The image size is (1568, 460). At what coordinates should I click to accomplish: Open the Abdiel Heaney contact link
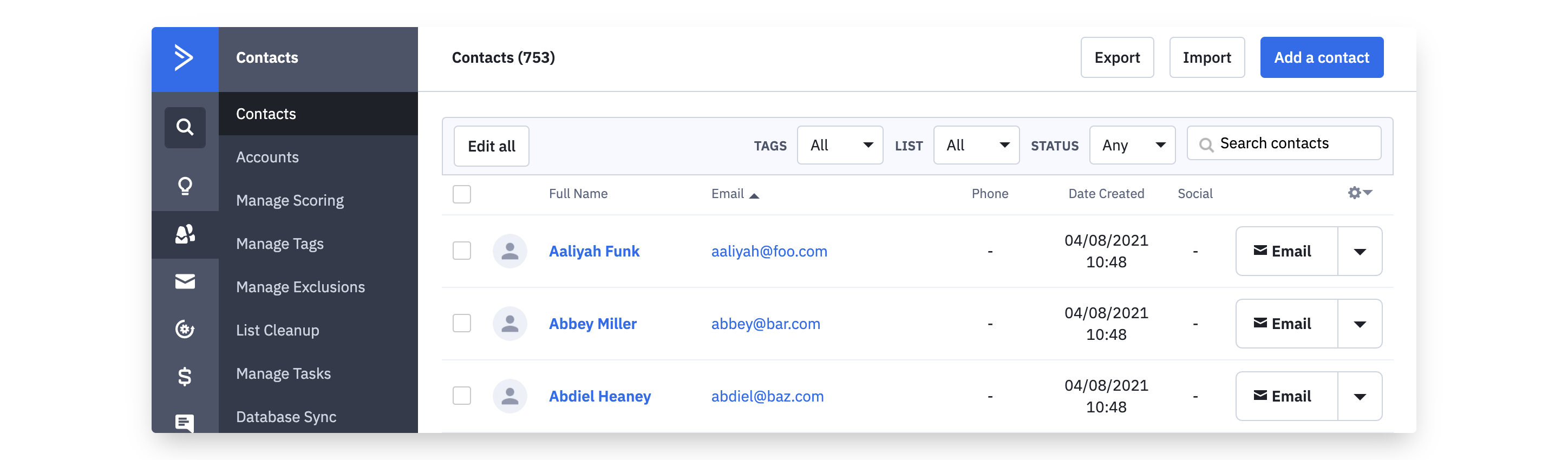599,396
